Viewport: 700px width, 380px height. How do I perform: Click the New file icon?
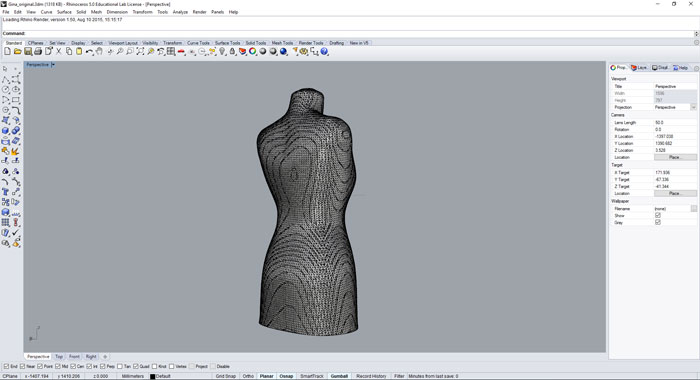click(7, 52)
